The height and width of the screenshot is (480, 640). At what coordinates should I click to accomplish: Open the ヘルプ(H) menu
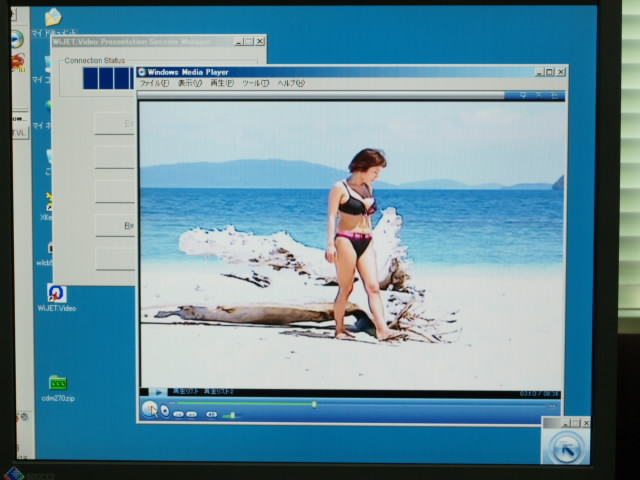(290, 83)
